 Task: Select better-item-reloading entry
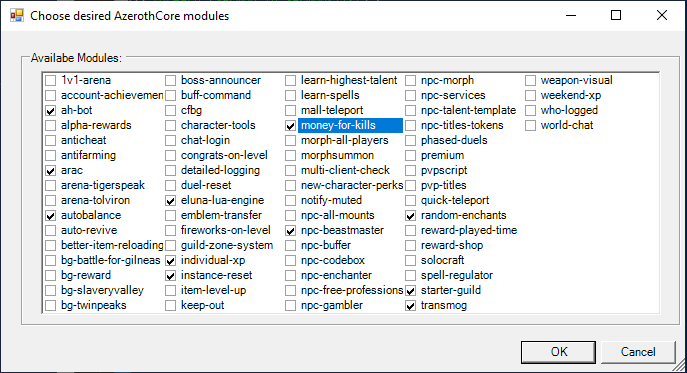(x=112, y=245)
